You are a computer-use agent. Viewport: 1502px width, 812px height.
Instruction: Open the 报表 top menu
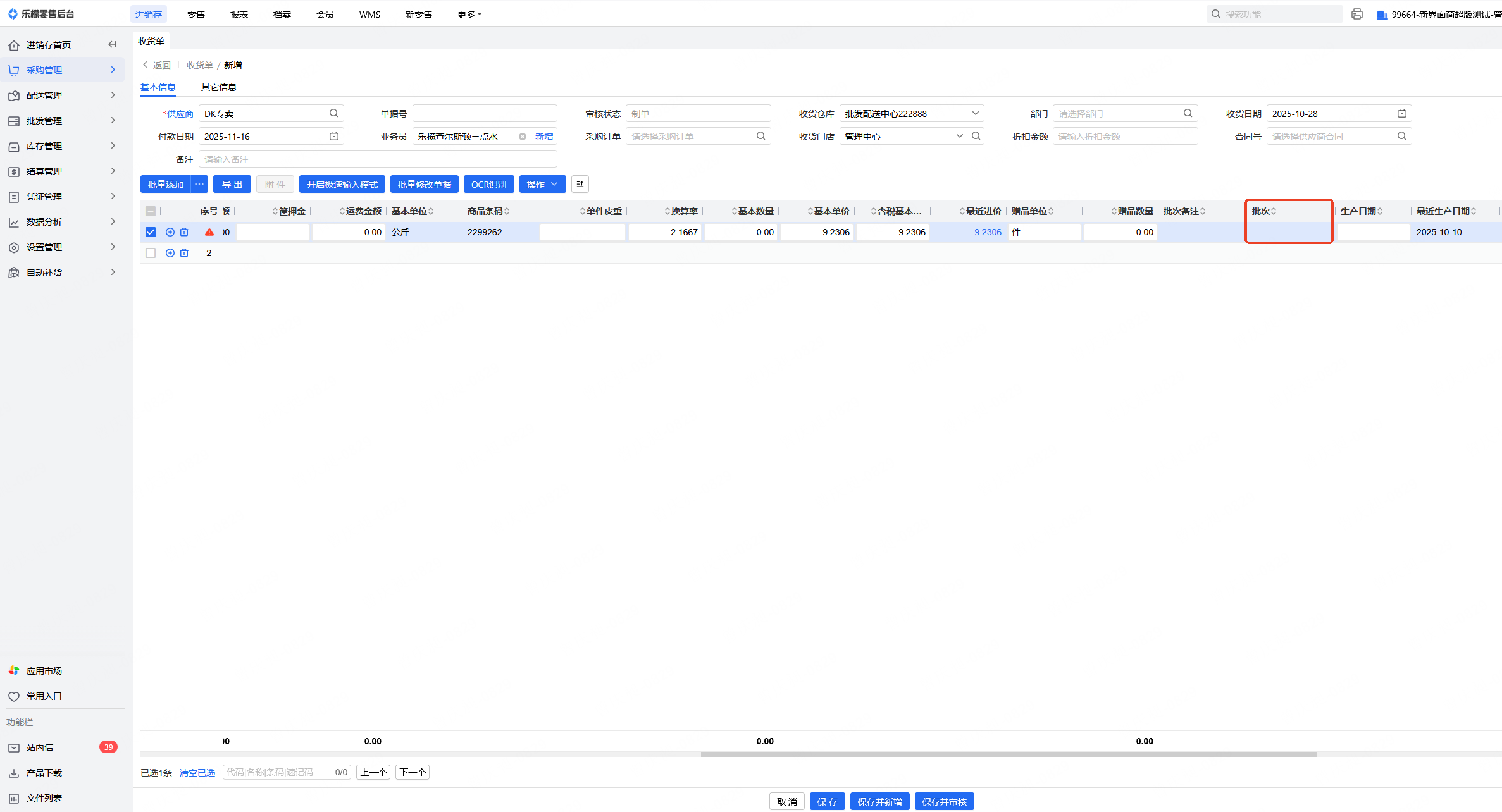239,14
